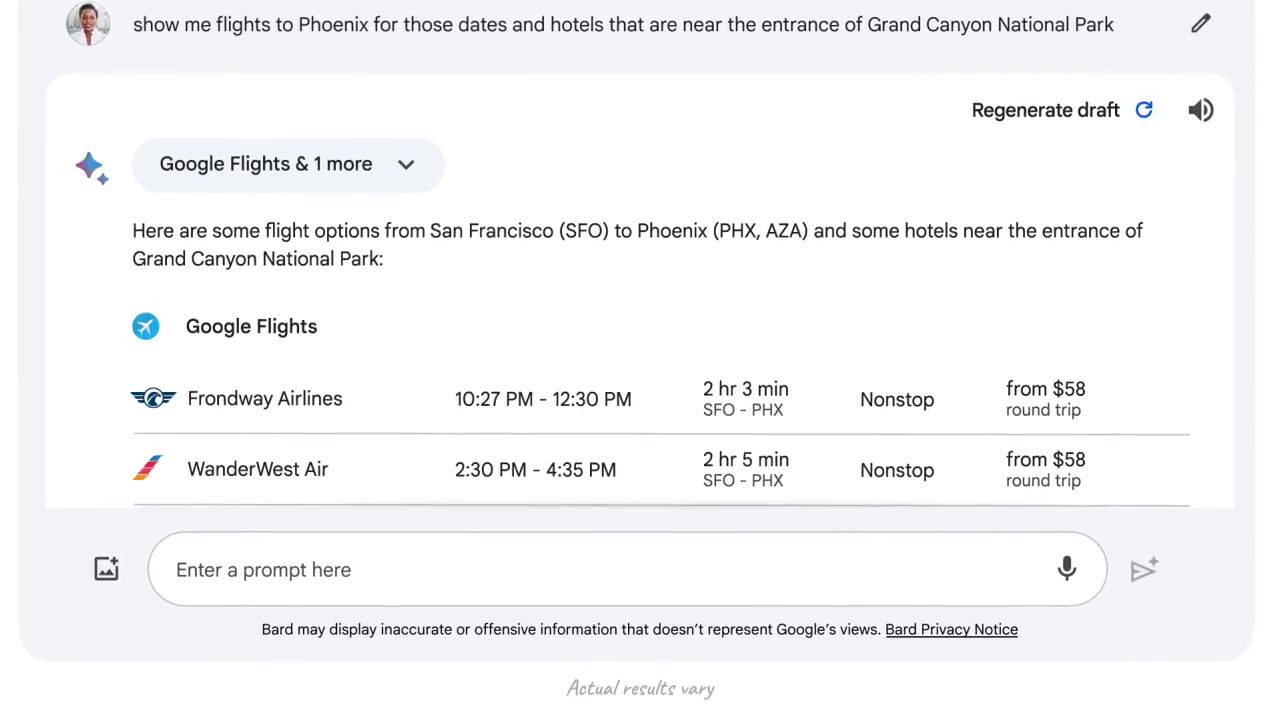Open the Bard Privacy Notice link
Viewport: 1280px width, 720px height.
point(951,629)
